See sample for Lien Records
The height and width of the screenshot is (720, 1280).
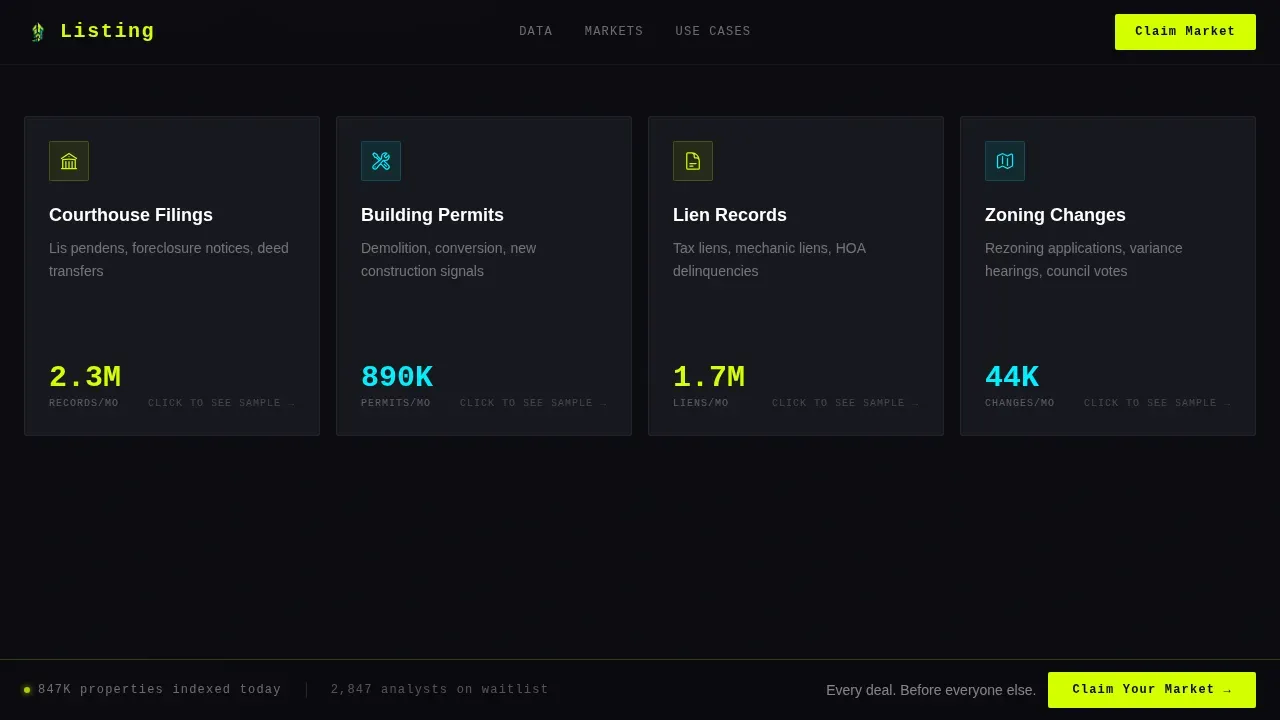846,404
